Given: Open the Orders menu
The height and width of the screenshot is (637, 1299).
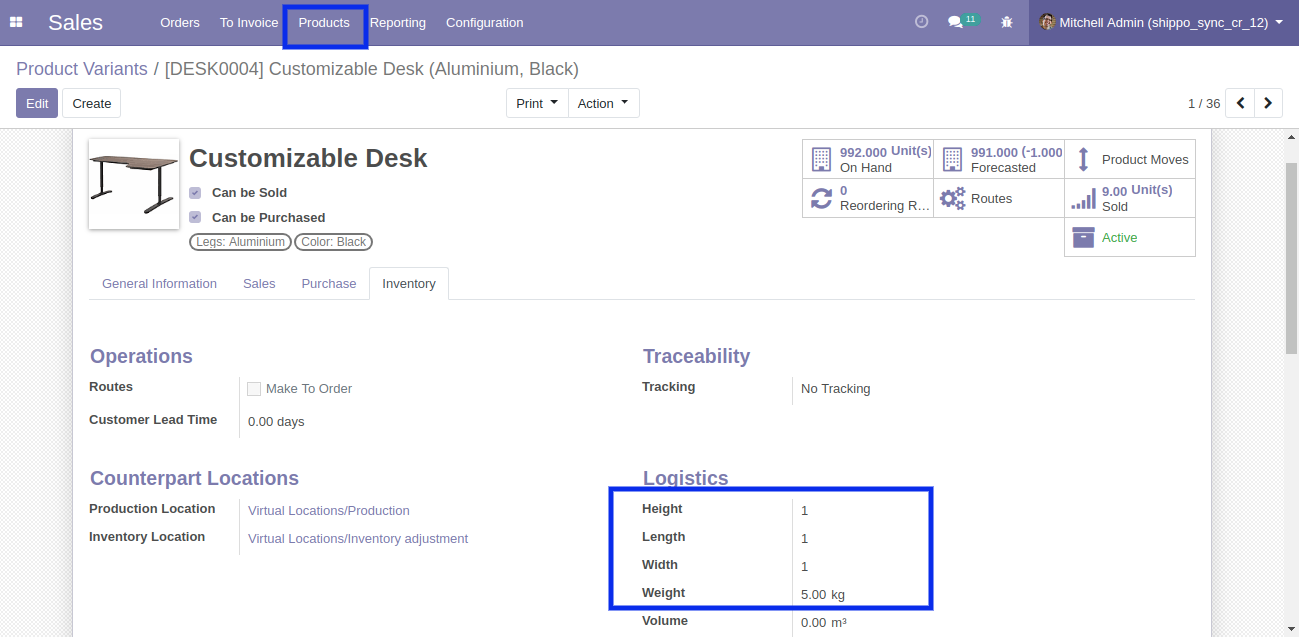Looking at the screenshot, I should [x=180, y=22].
